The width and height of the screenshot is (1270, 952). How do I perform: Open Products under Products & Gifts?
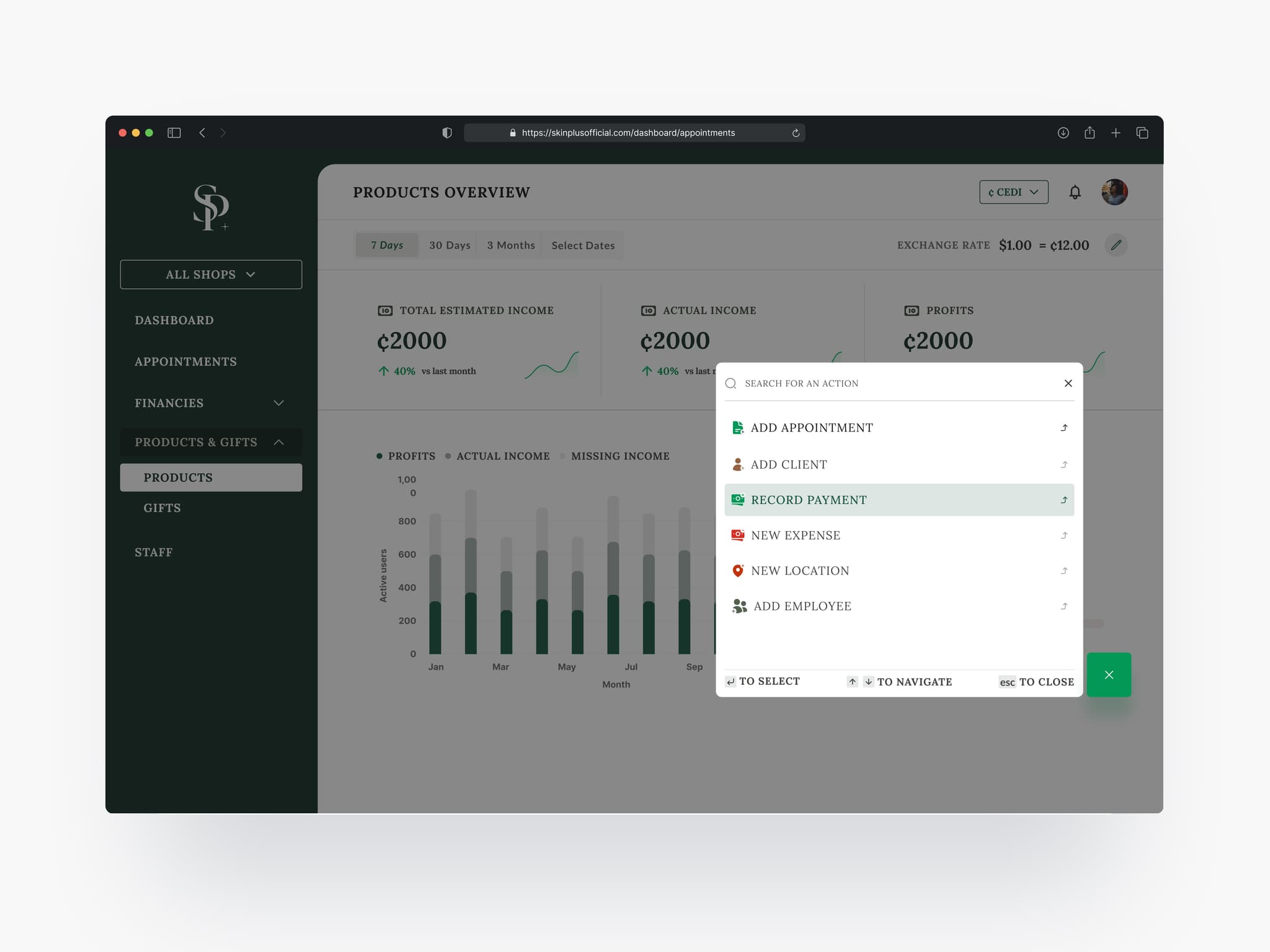tap(211, 478)
